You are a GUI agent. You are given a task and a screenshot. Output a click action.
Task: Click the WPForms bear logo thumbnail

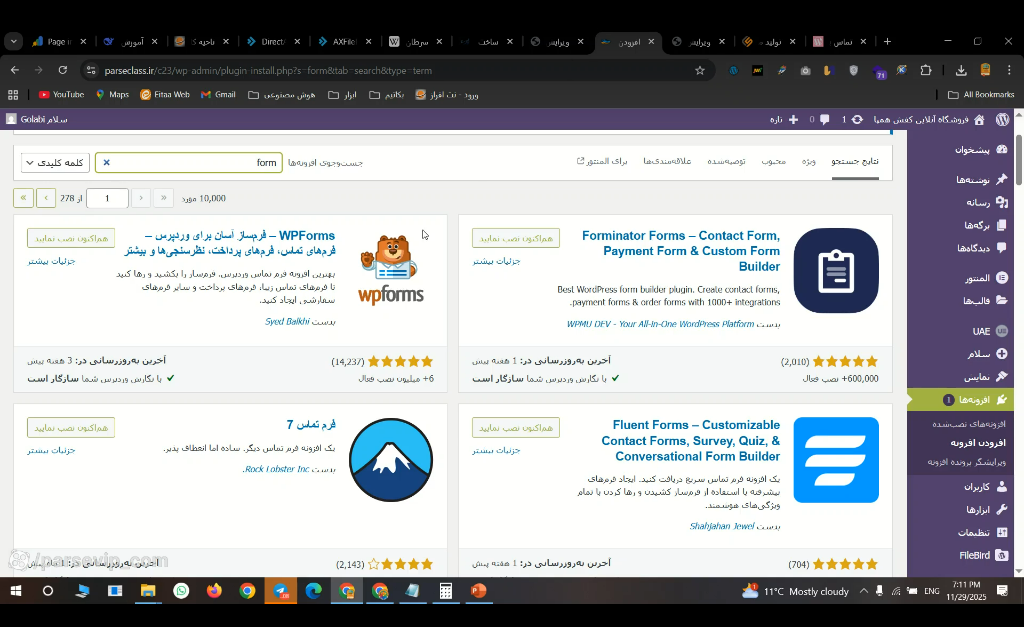pyautogui.click(x=391, y=270)
